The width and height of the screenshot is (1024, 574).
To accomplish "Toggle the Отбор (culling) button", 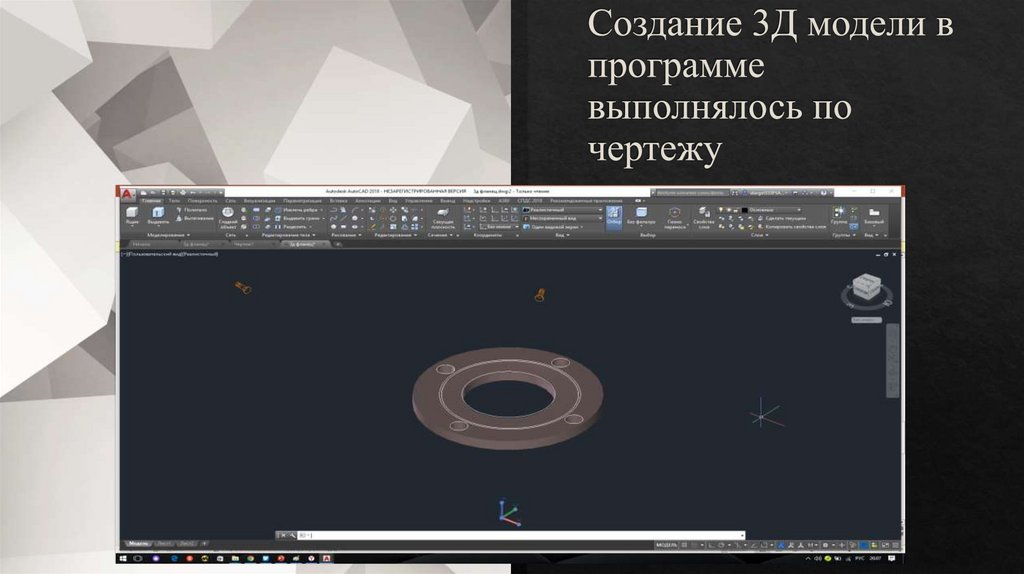I will (x=614, y=217).
